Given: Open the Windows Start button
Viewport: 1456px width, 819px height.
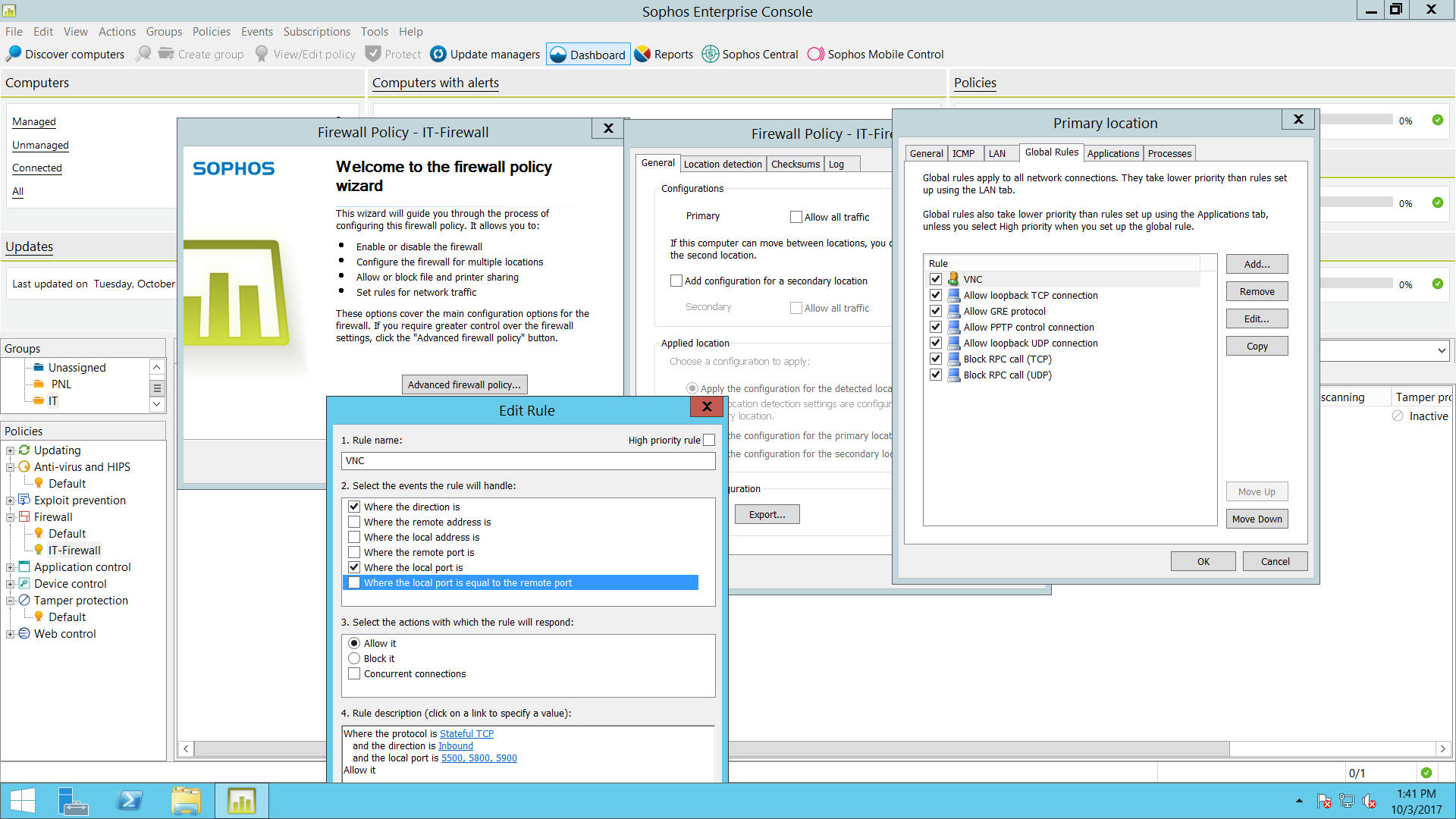Looking at the screenshot, I should pyautogui.click(x=23, y=801).
